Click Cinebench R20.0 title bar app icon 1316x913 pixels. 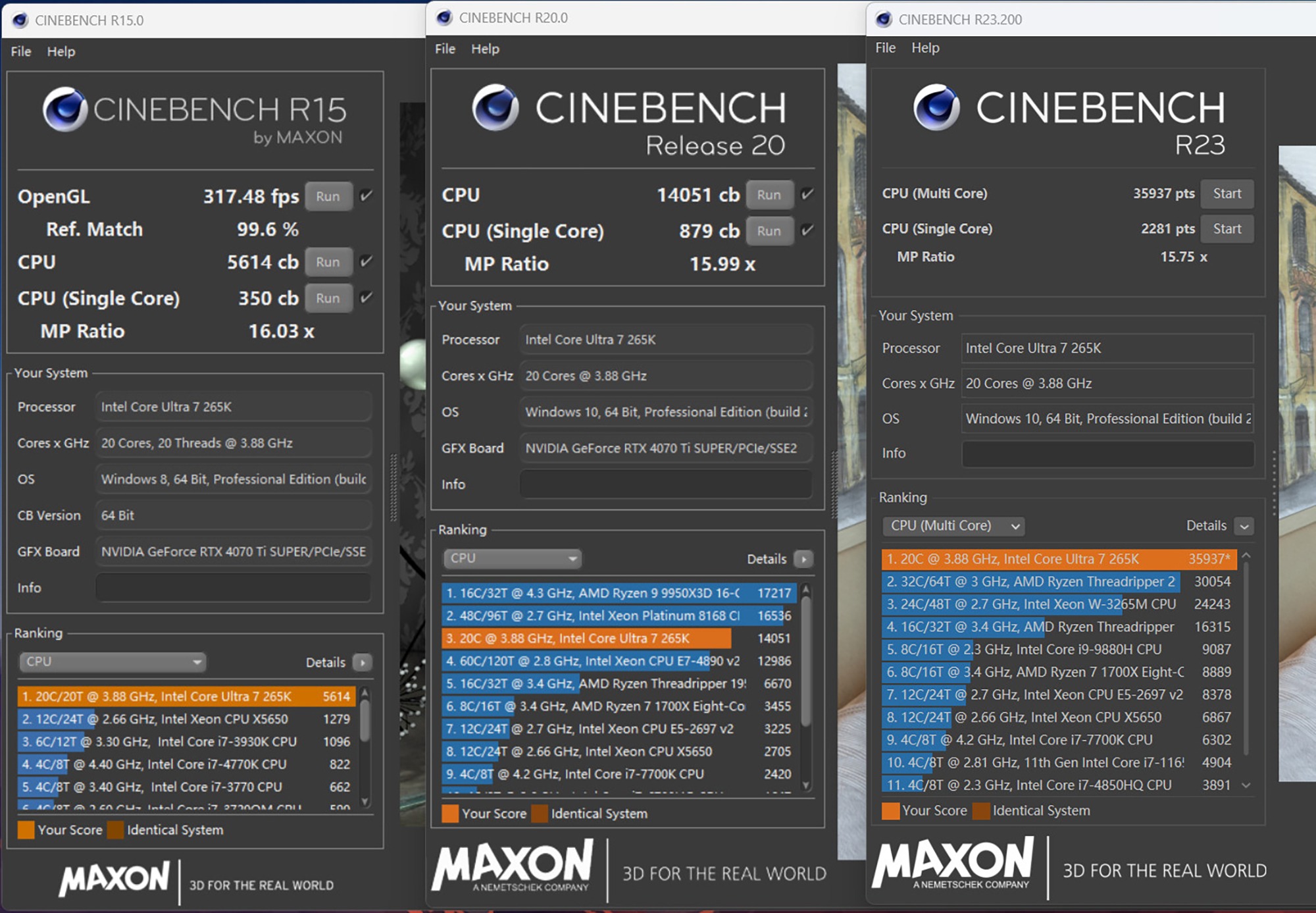click(445, 18)
